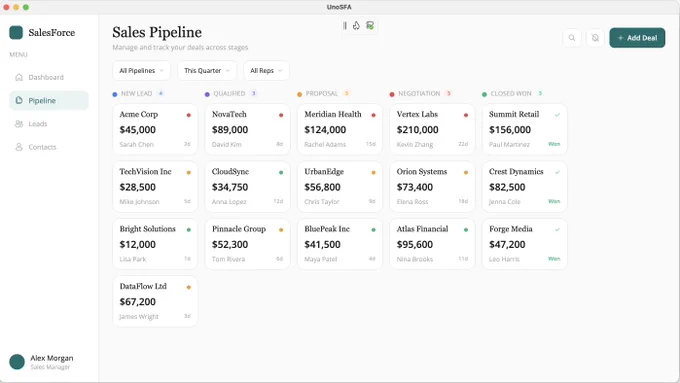Select Pipeline in the sidebar menu
This screenshot has height=383, width=680.
pyautogui.click(x=49, y=101)
